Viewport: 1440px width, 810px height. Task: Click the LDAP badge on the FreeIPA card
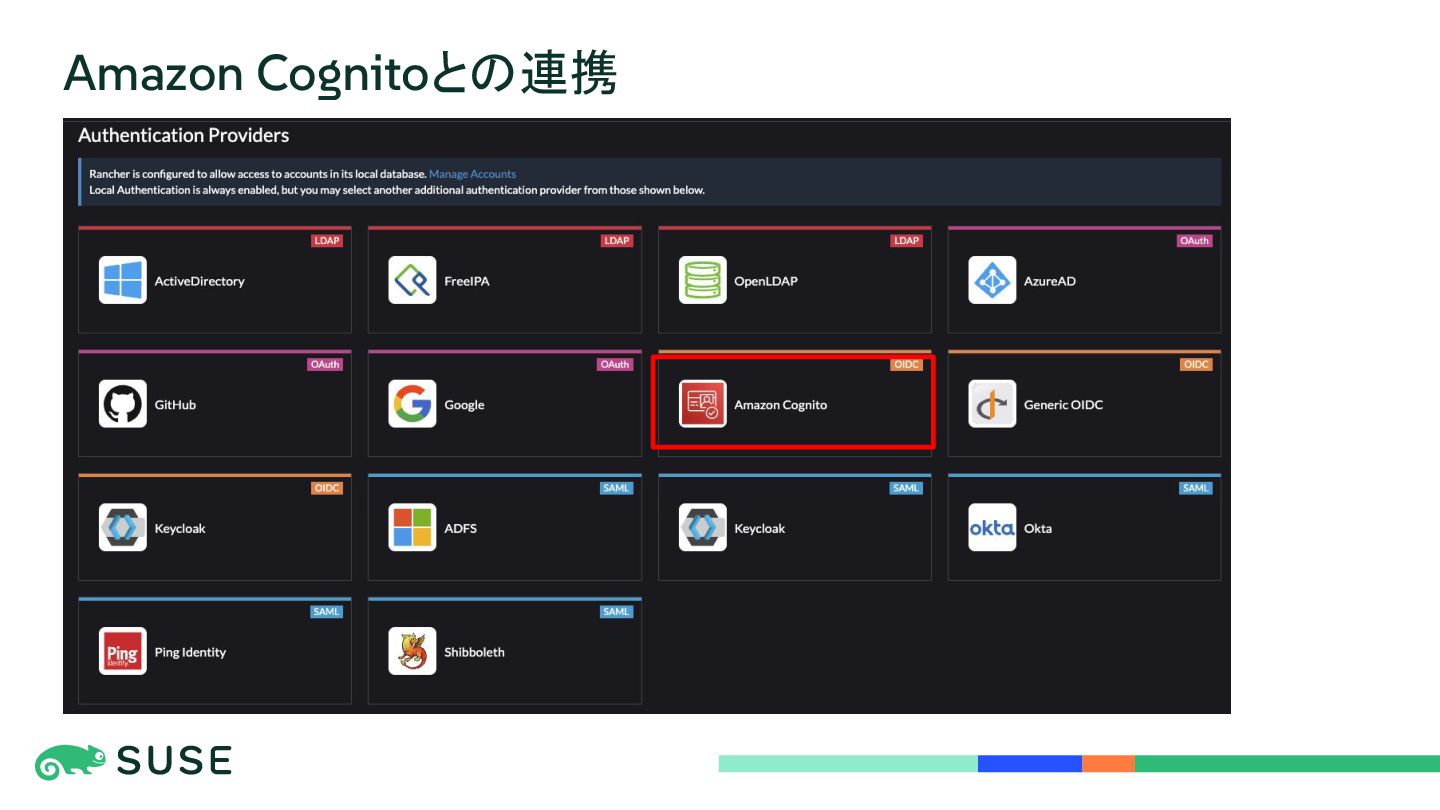(616, 240)
